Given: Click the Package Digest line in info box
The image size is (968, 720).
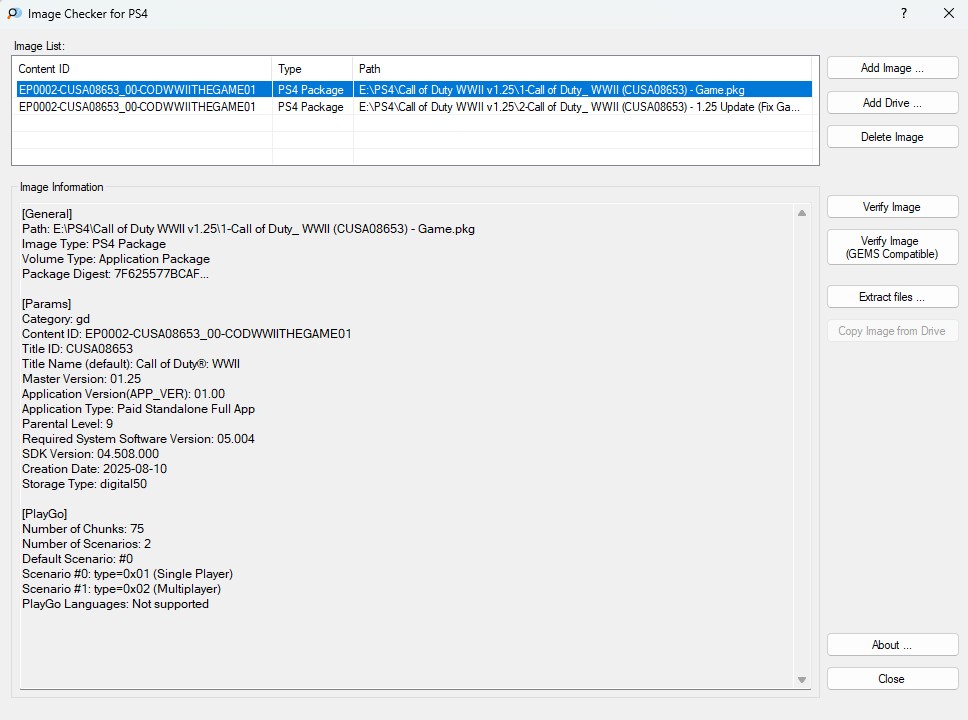Looking at the screenshot, I should coord(115,274).
